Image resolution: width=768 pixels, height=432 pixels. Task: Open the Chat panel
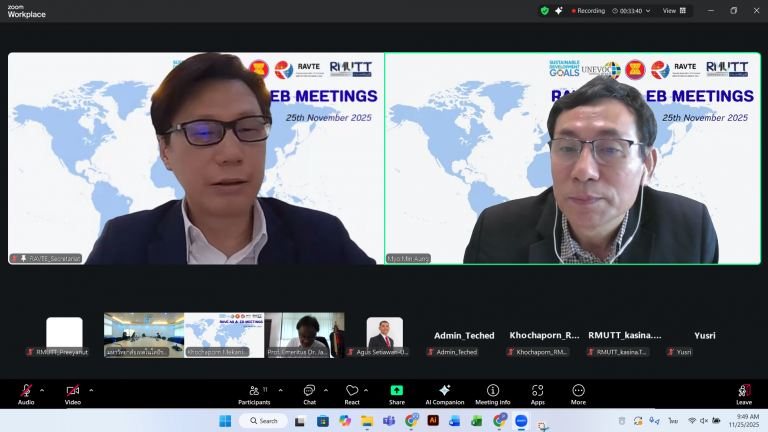309,393
